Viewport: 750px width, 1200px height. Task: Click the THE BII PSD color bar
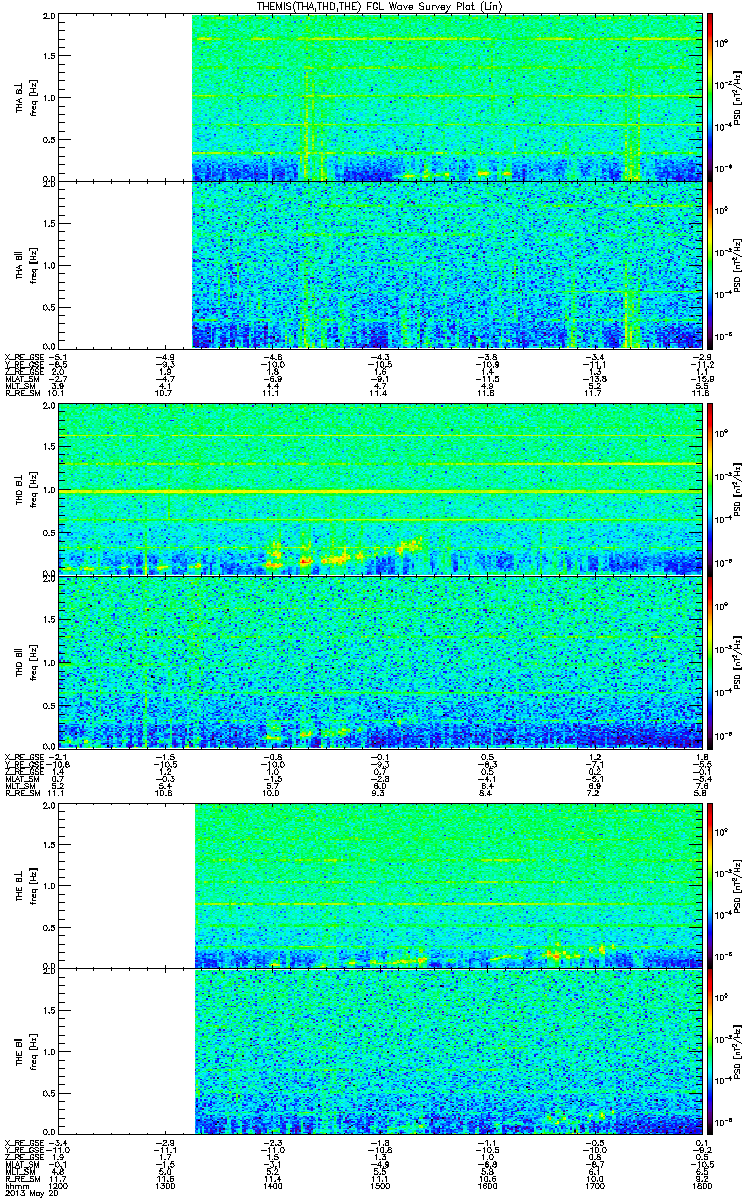pos(711,1051)
